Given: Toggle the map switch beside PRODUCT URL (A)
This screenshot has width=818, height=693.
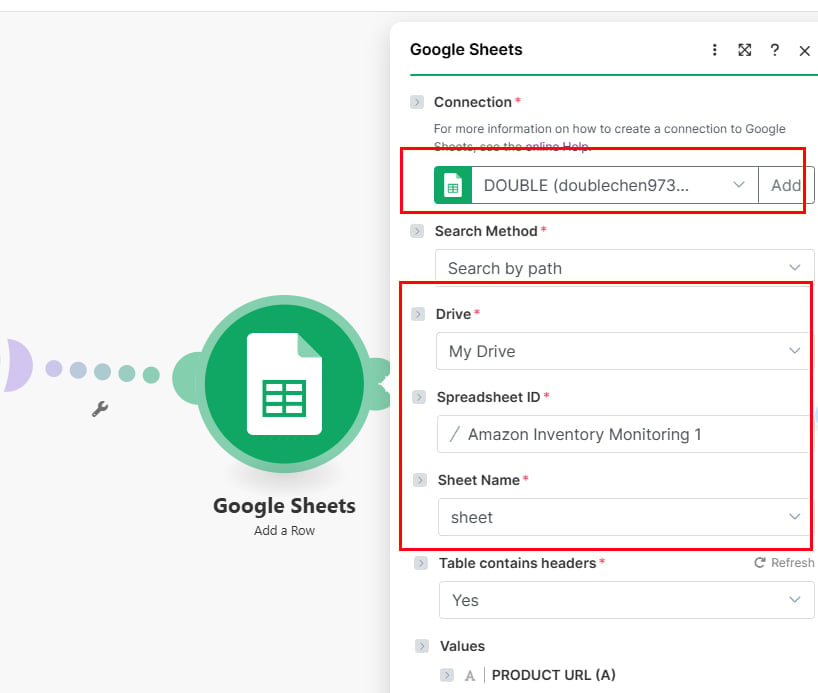Looking at the screenshot, I should click(447, 675).
